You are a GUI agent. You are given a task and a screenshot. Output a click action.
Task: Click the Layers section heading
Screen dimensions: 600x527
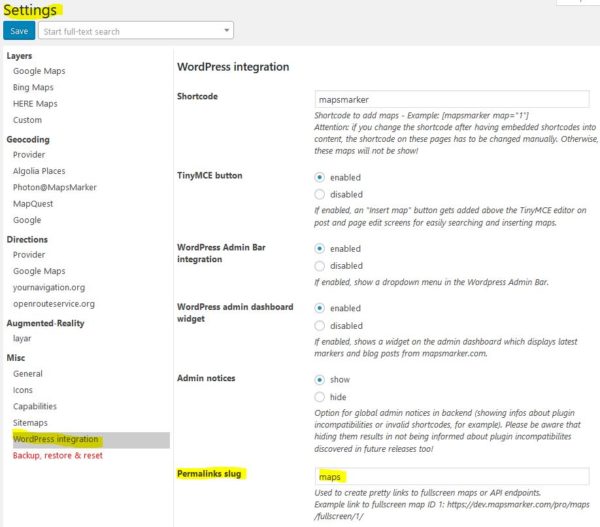pos(19,56)
